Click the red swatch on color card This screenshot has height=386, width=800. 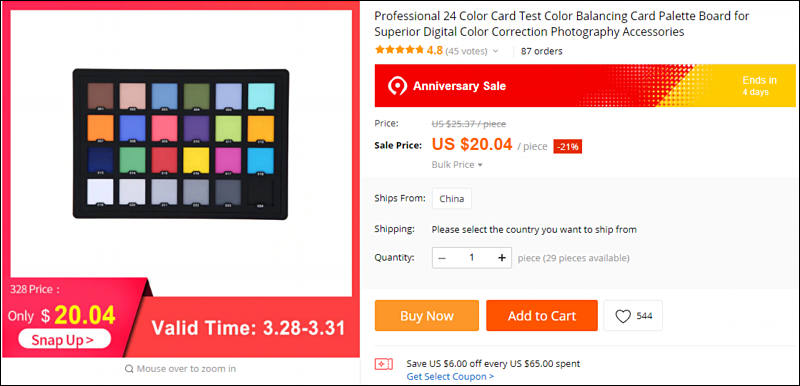[164, 161]
